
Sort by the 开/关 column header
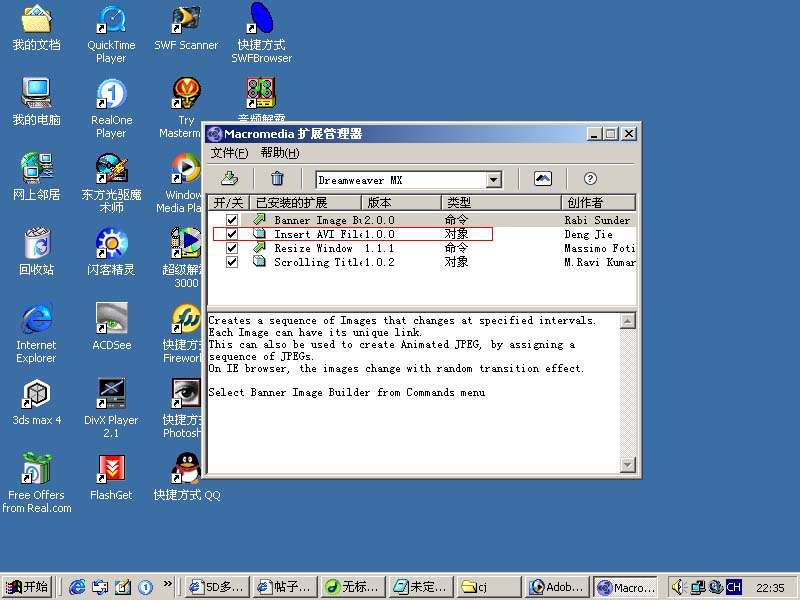point(228,203)
